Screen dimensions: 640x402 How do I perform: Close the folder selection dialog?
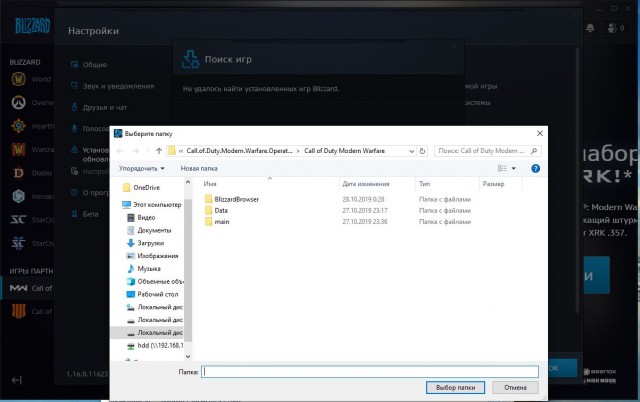[x=540, y=133]
